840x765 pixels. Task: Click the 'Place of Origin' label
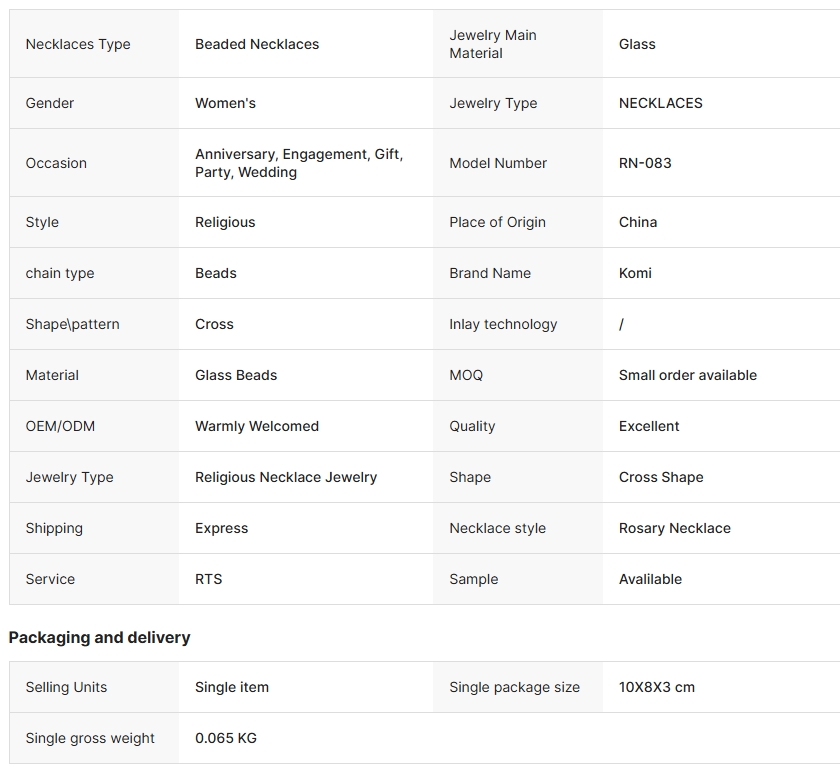[497, 222]
